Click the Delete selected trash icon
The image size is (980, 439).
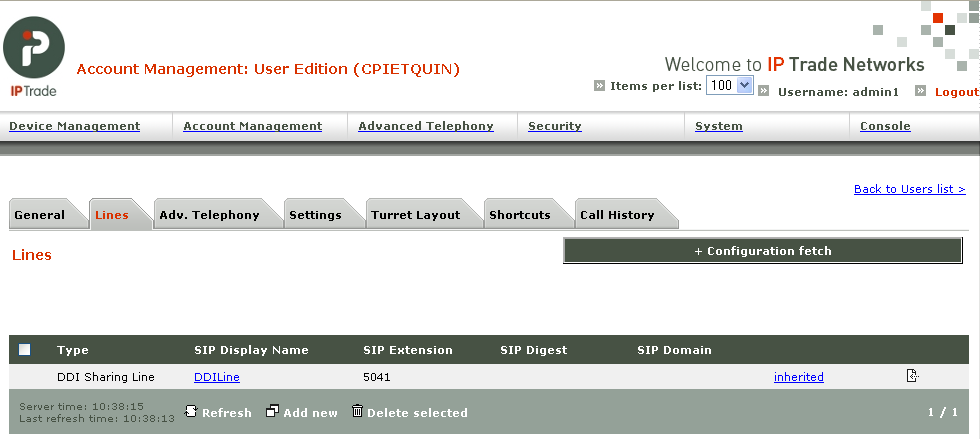357,411
